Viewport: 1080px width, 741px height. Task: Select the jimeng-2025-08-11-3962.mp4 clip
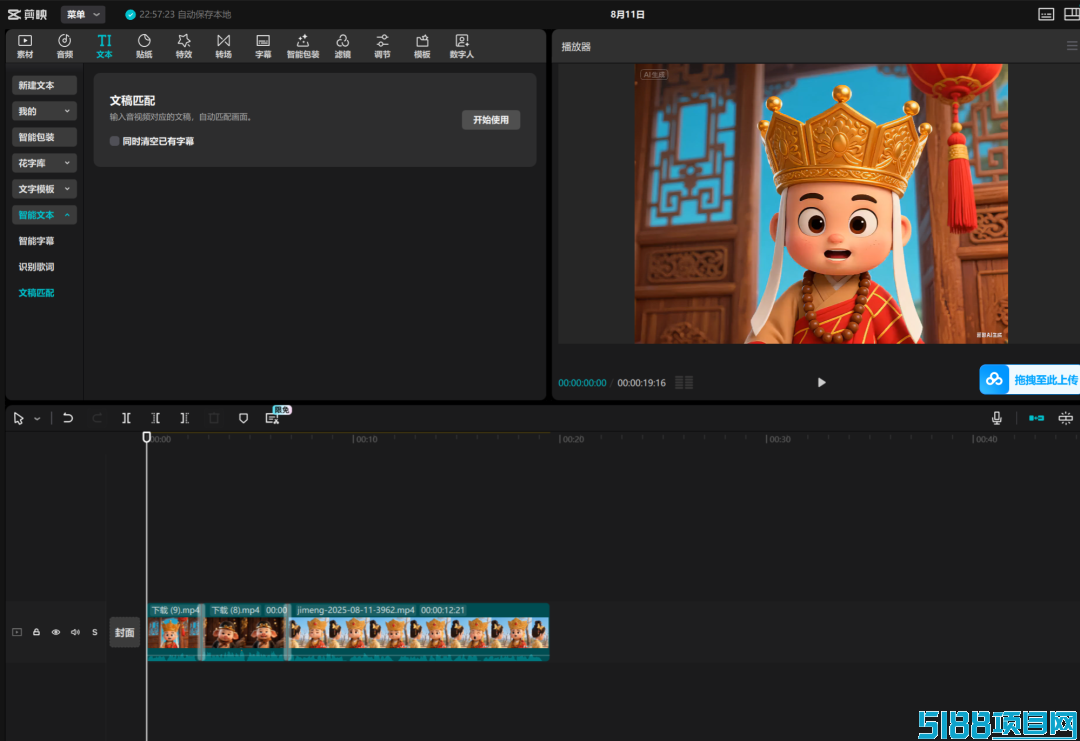click(419, 632)
